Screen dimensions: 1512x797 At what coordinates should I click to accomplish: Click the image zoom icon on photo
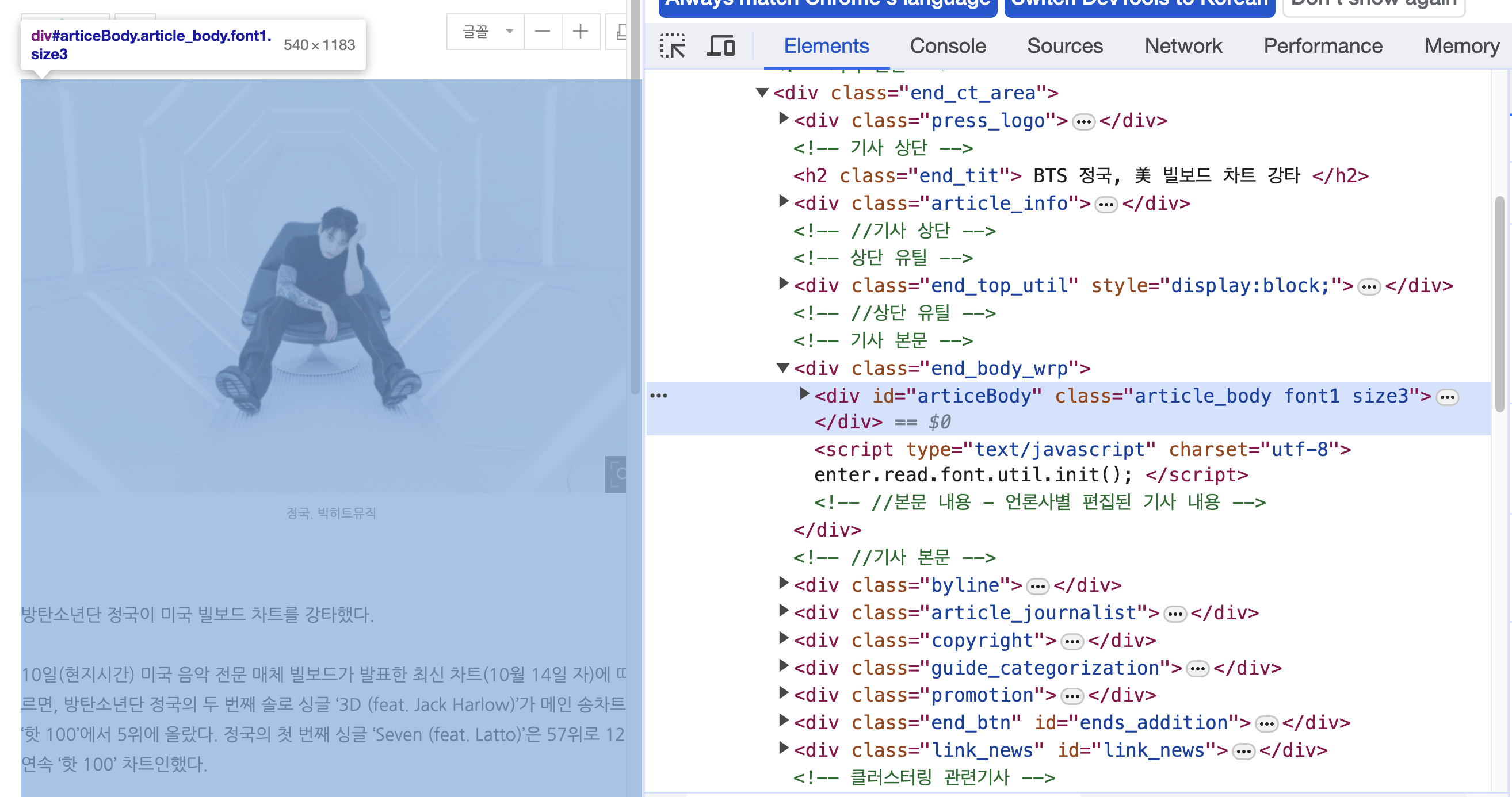616,474
